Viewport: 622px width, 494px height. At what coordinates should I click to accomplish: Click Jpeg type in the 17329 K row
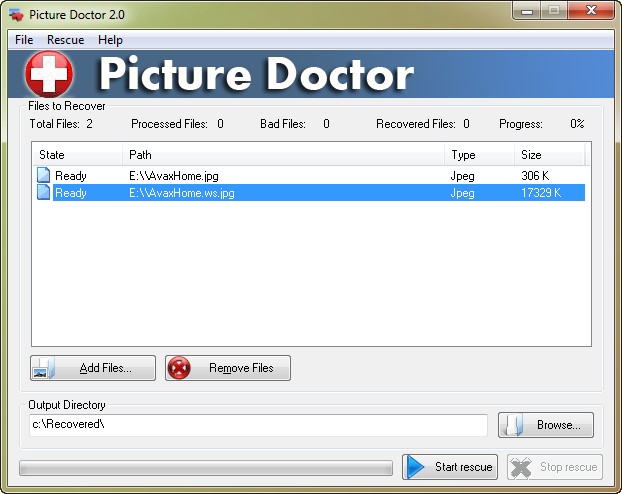pos(463,193)
